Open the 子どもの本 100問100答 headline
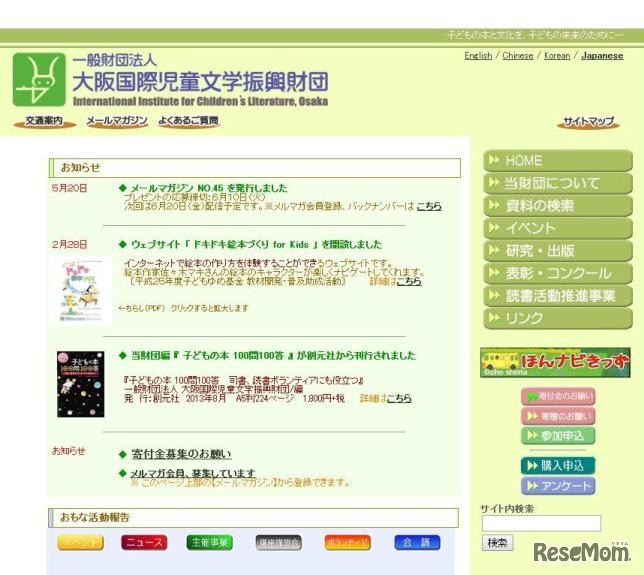The width and height of the screenshot is (644, 575). tap(273, 356)
